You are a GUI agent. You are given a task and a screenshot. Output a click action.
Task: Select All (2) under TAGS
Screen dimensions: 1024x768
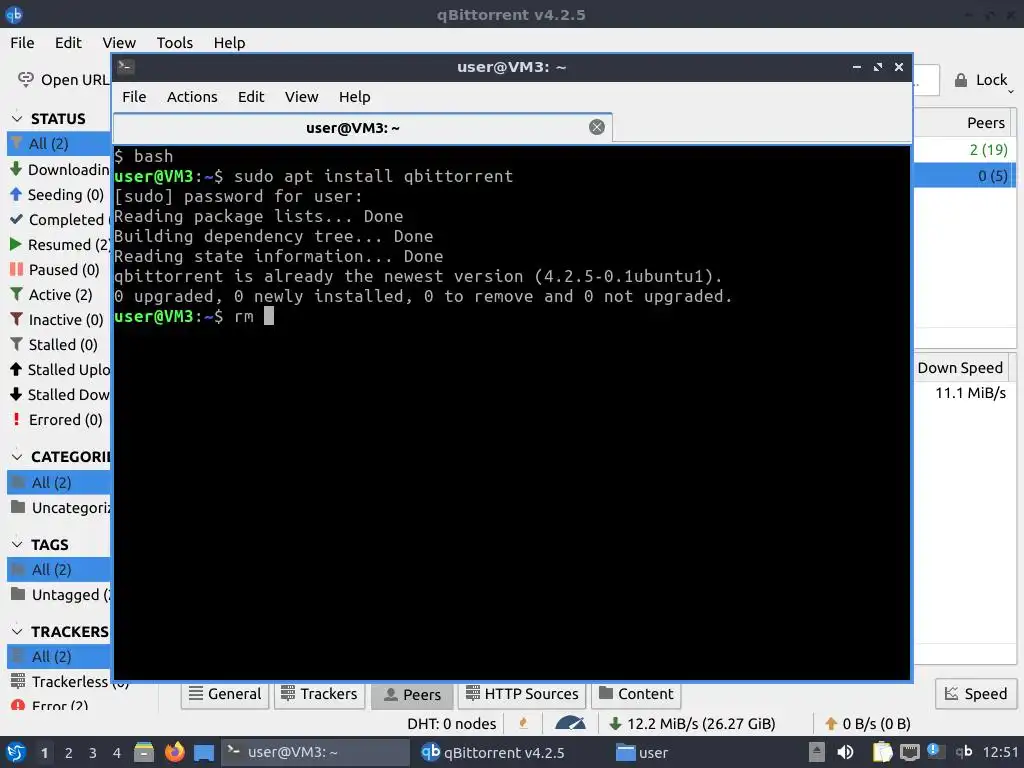[59, 569]
